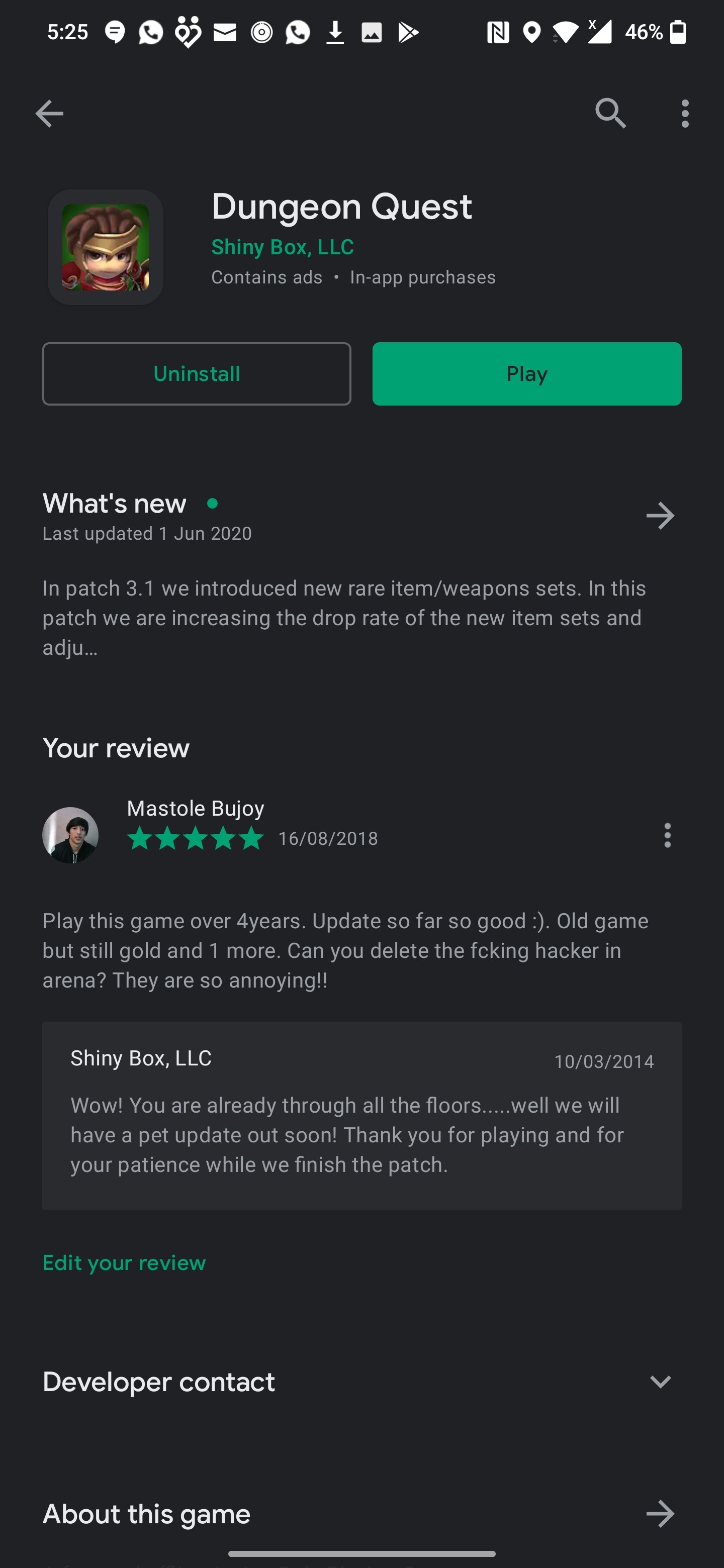Edit your review
The width and height of the screenshot is (724, 1568).
click(x=124, y=1262)
